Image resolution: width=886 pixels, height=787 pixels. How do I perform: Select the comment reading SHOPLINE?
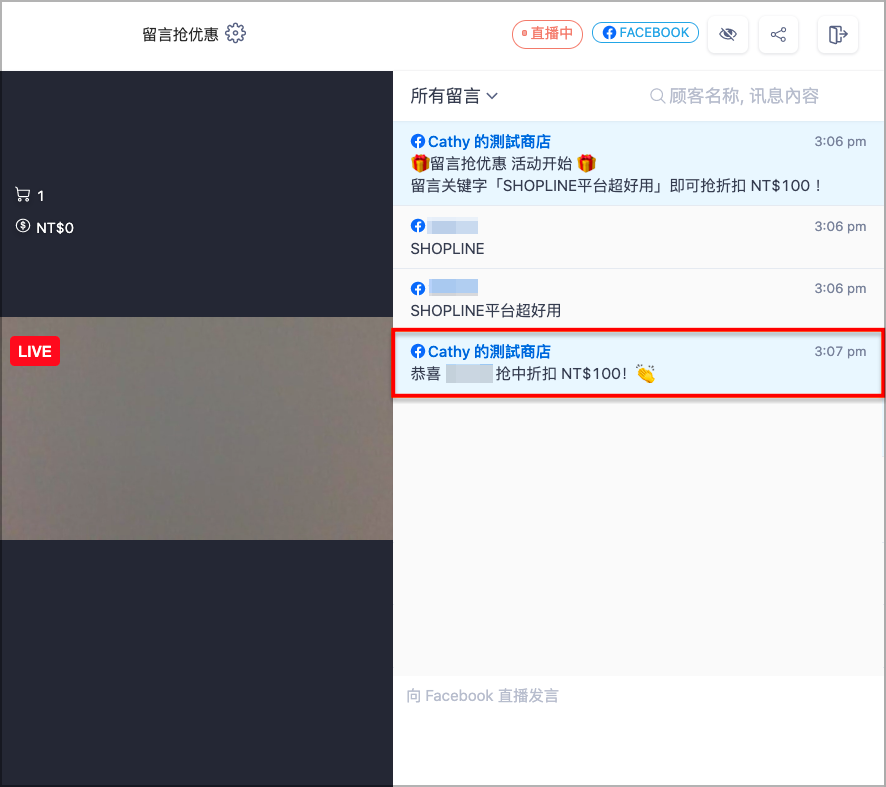tap(639, 237)
